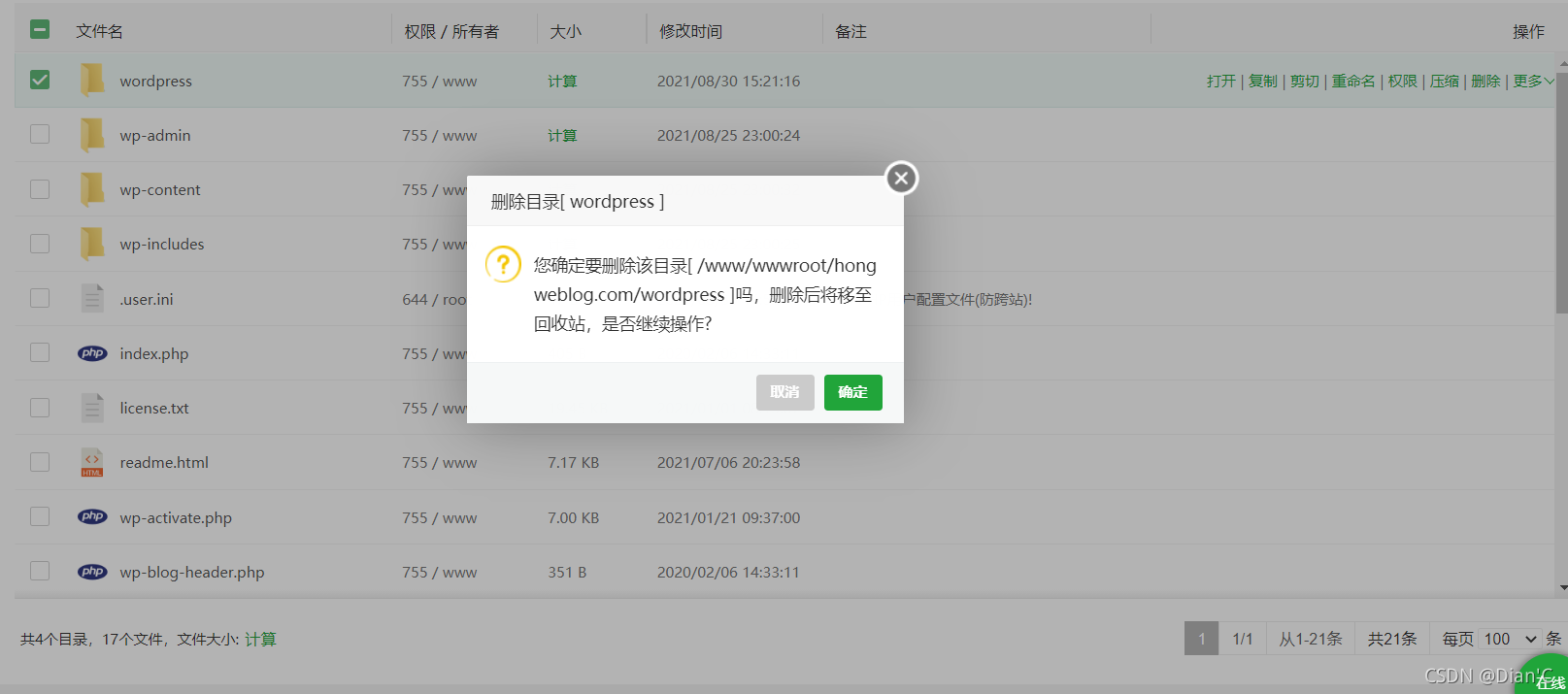This screenshot has width=1568, height=694.
Task: Click the question mark warning icon
Action: click(x=503, y=264)
